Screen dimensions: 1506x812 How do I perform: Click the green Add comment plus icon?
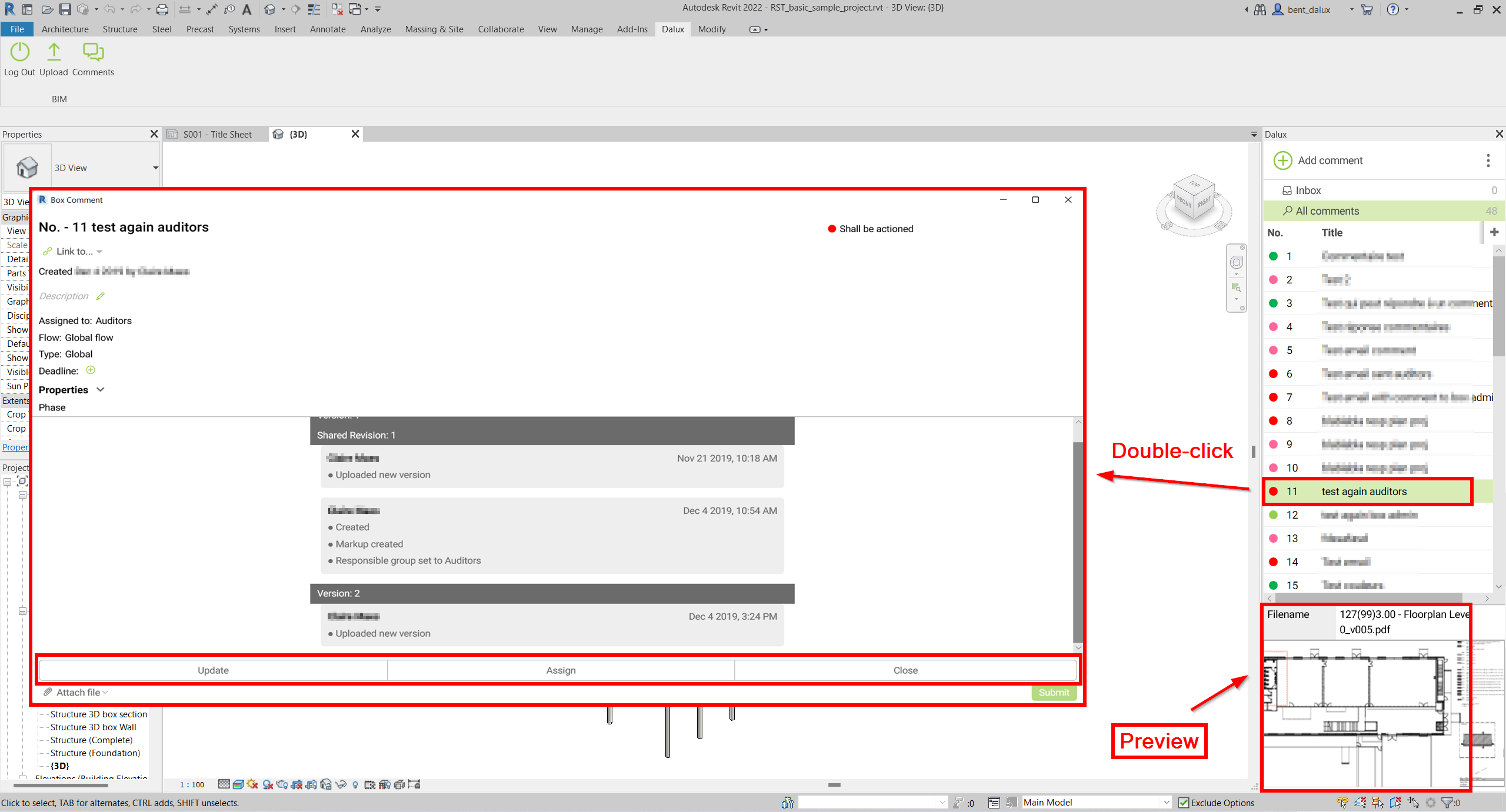1282,161
